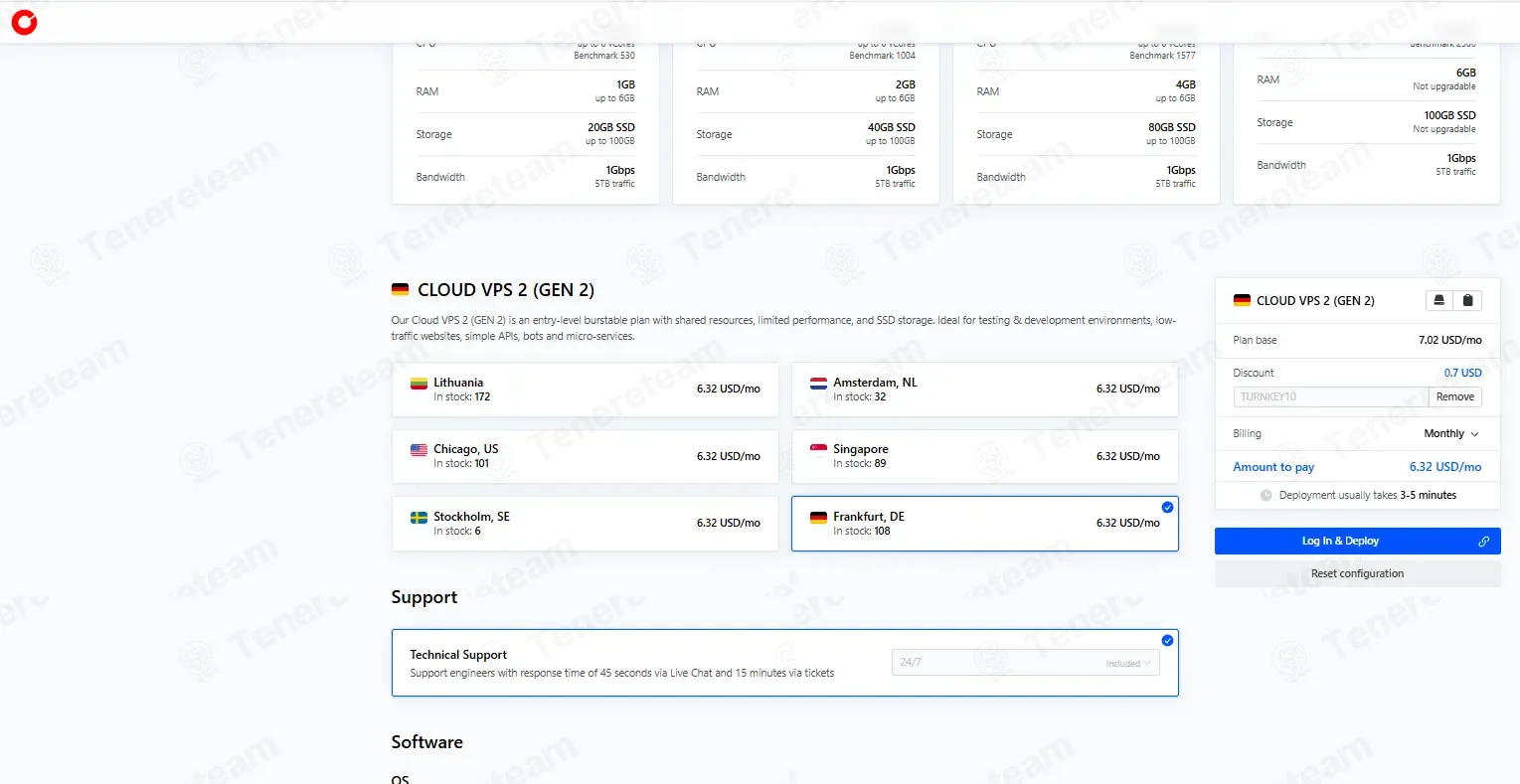The width and height of the screenshot is (1520, 784).
Task: Click the Swedish flag for Stockholm
Action: pyautogui.click(x=419, y=517)
